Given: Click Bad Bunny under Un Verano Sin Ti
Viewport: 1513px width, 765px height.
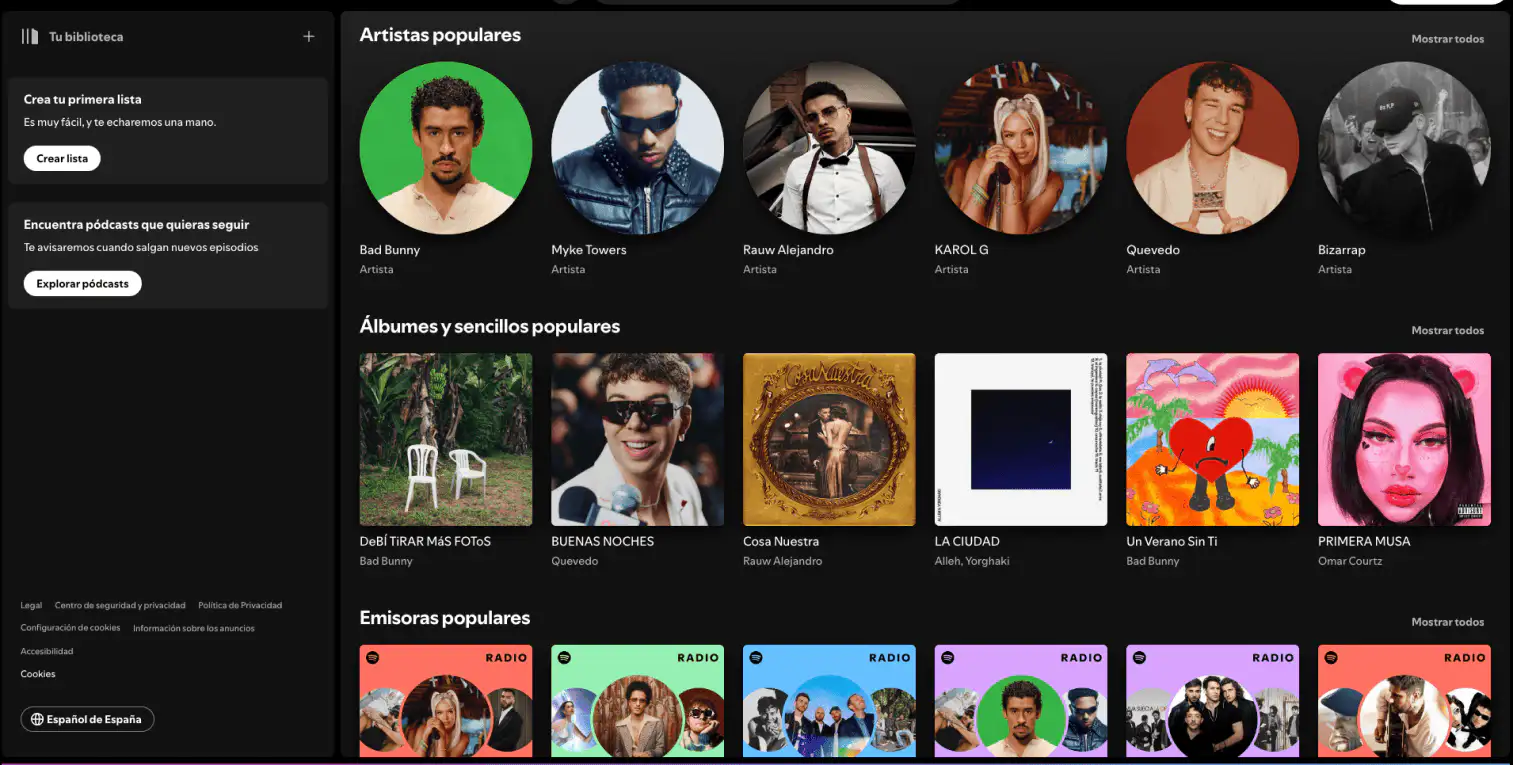Looking at the screenshot, I should pos(1153,561).
